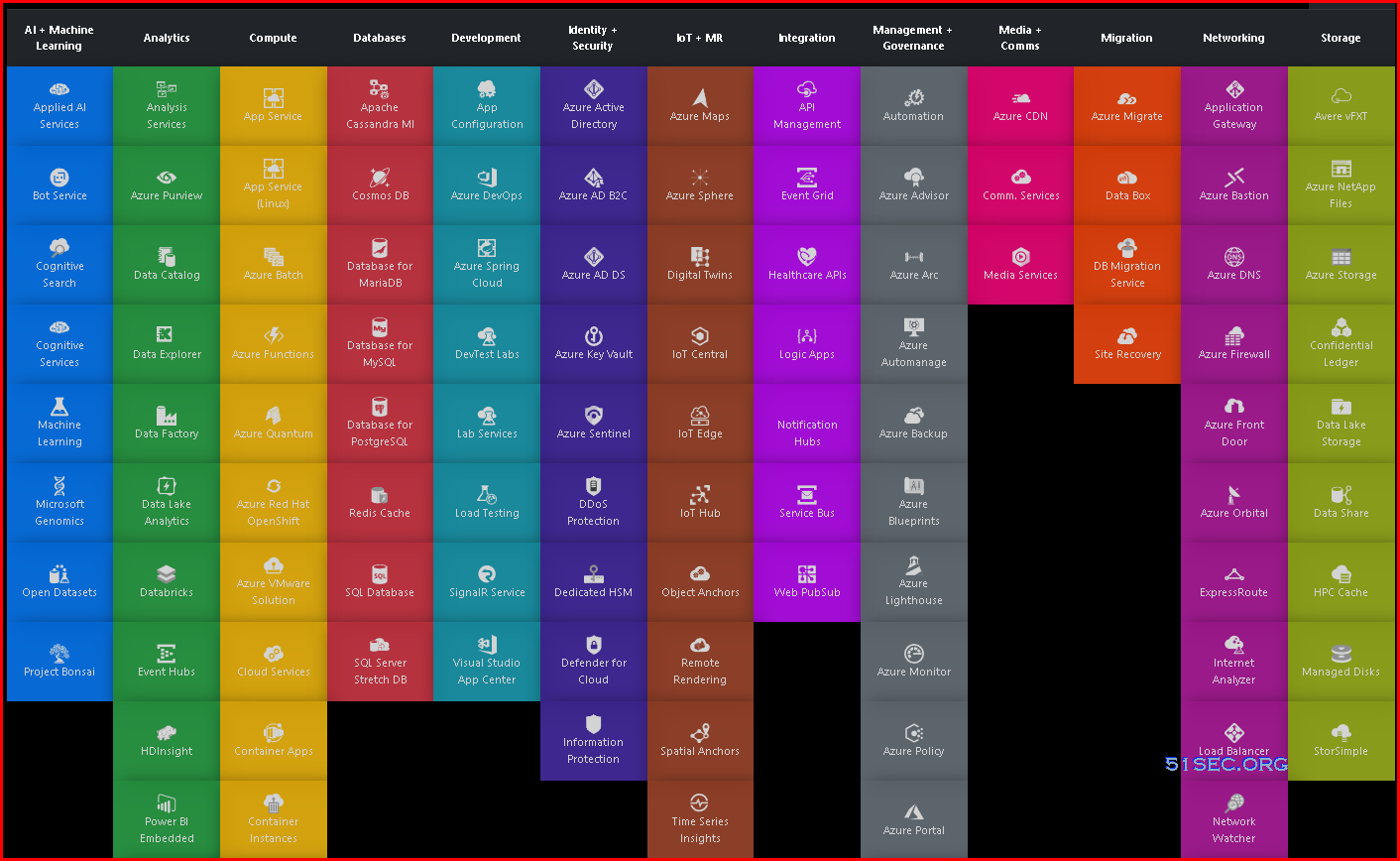Select the Spatial Anchors tile

(x=700, y=741)
